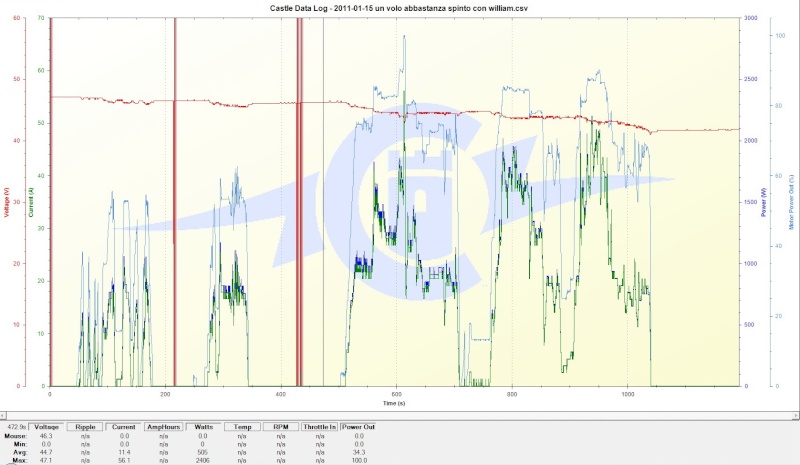Toggle the RPM data series button
Screen dimensions: 800x465
click(x=281, y=427)
